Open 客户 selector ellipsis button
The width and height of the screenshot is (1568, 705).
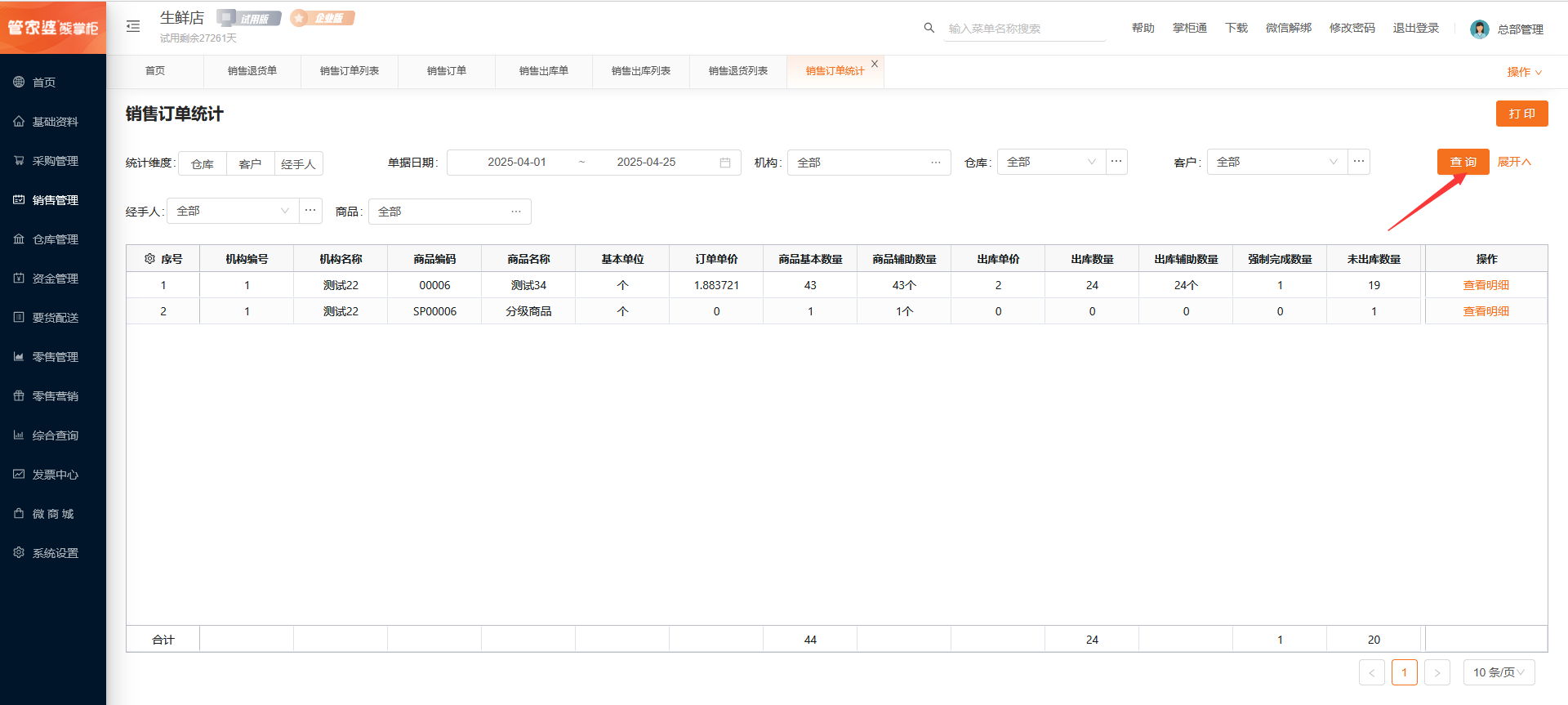pyautogui.click(x=1359, y=162)
